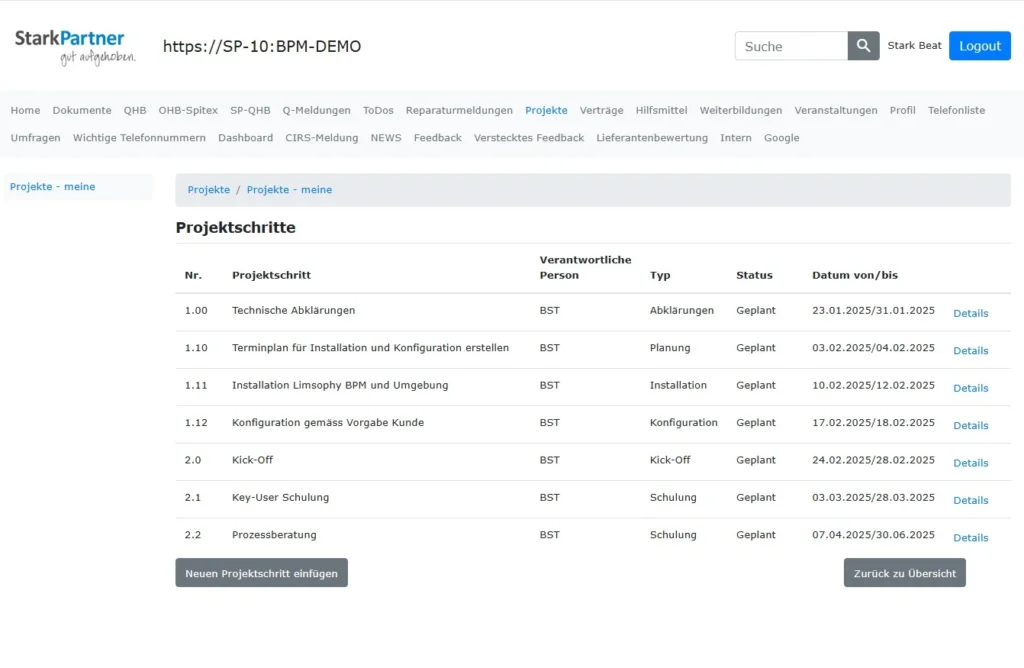The width and height of the screenshot is (1024, 668).
Task: Click the magnifier search icon button
Action: (x=863, y=46)
